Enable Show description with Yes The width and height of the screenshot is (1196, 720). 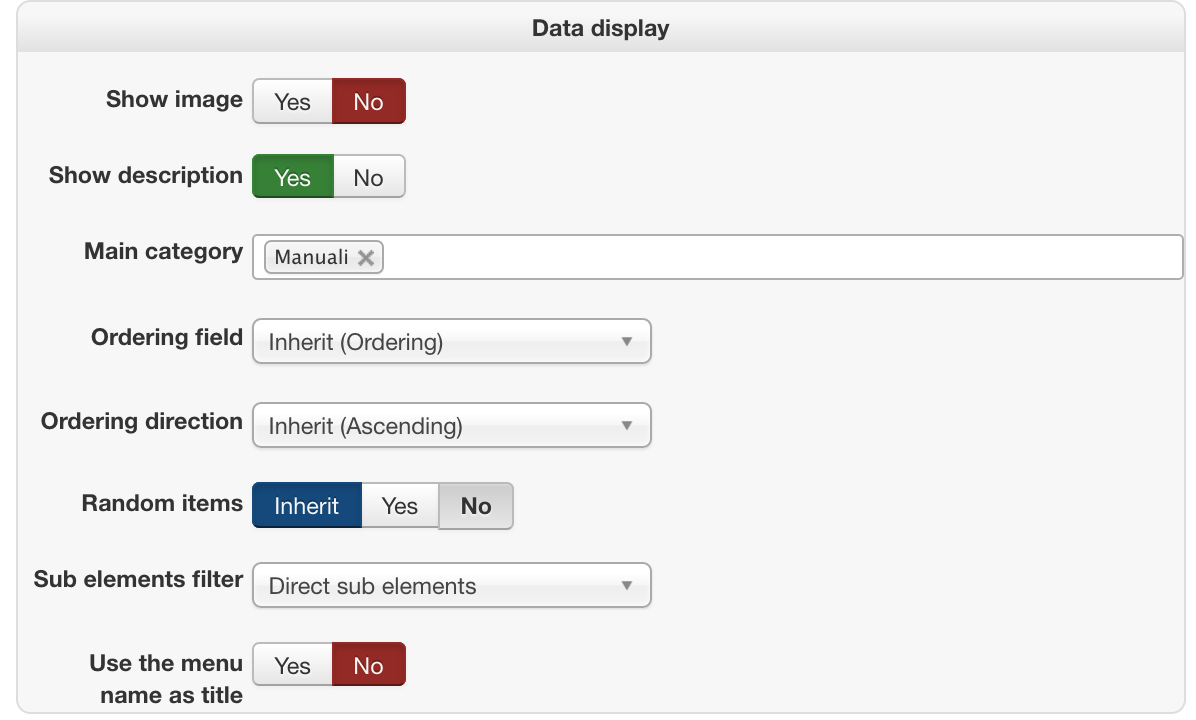coord(292,177)
